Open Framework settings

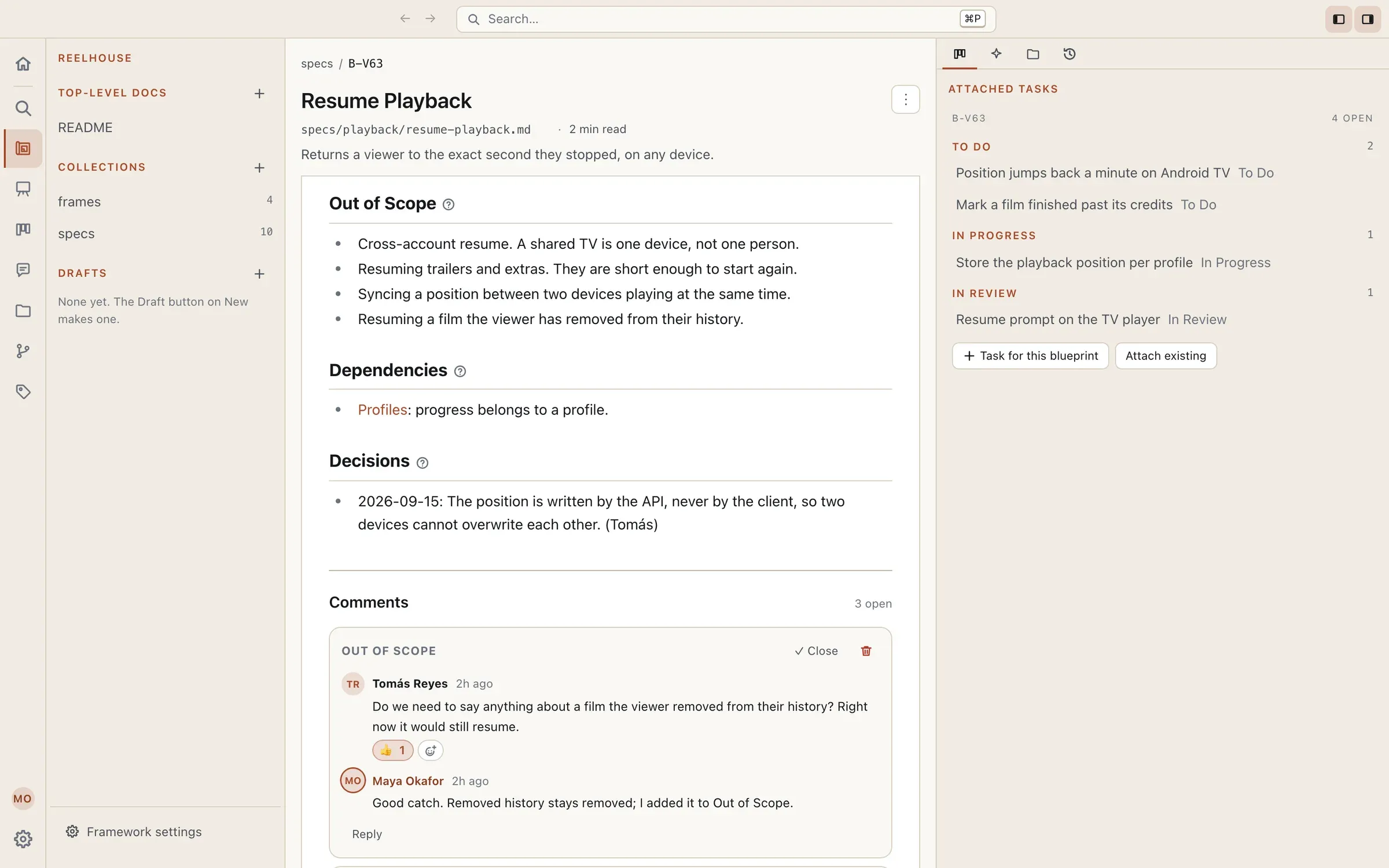coord(134,832)
